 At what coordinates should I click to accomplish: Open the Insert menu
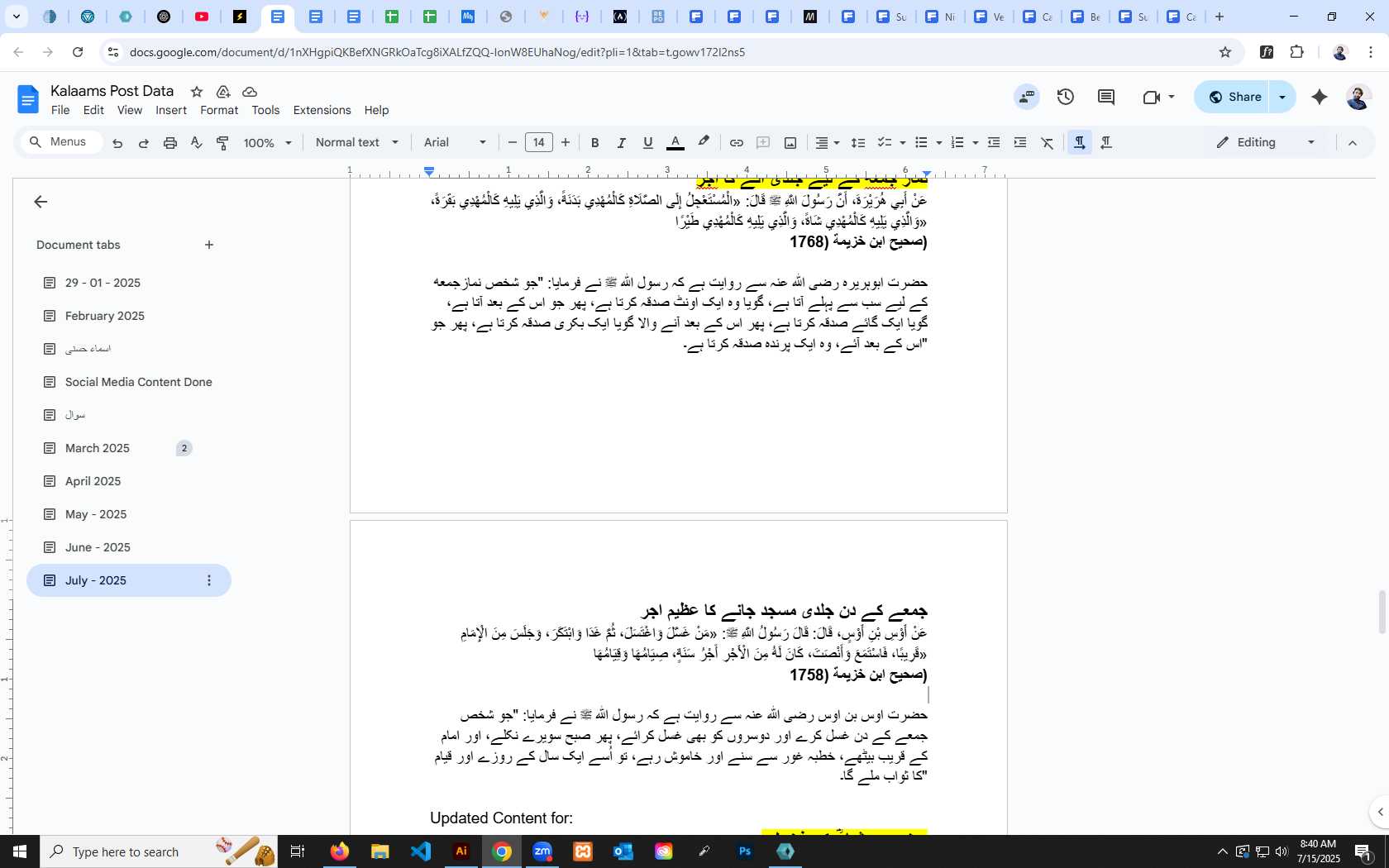(171, 110)
